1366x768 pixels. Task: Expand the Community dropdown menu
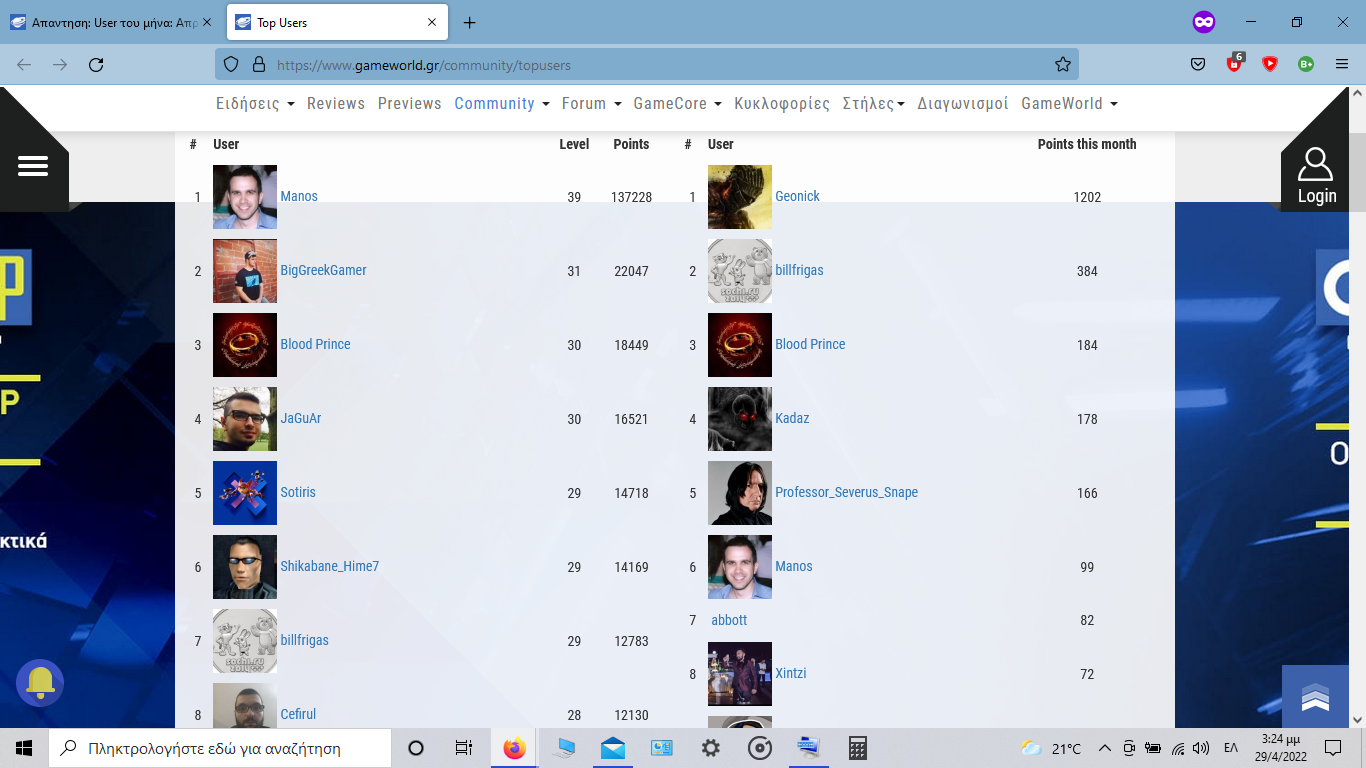tap(501, 103)
